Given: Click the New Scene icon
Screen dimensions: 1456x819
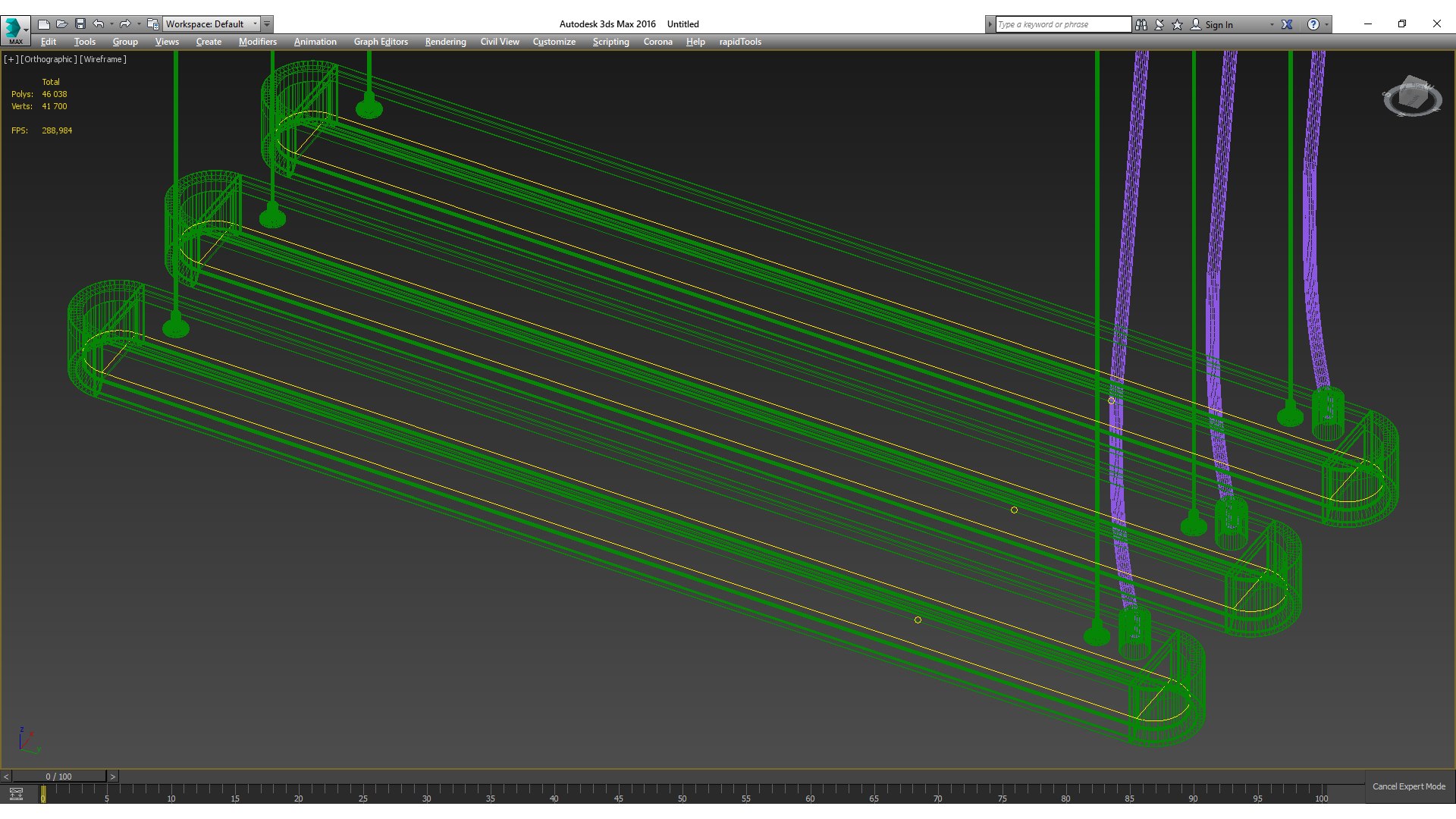Looking at the screenshot, I should (44, 24).
